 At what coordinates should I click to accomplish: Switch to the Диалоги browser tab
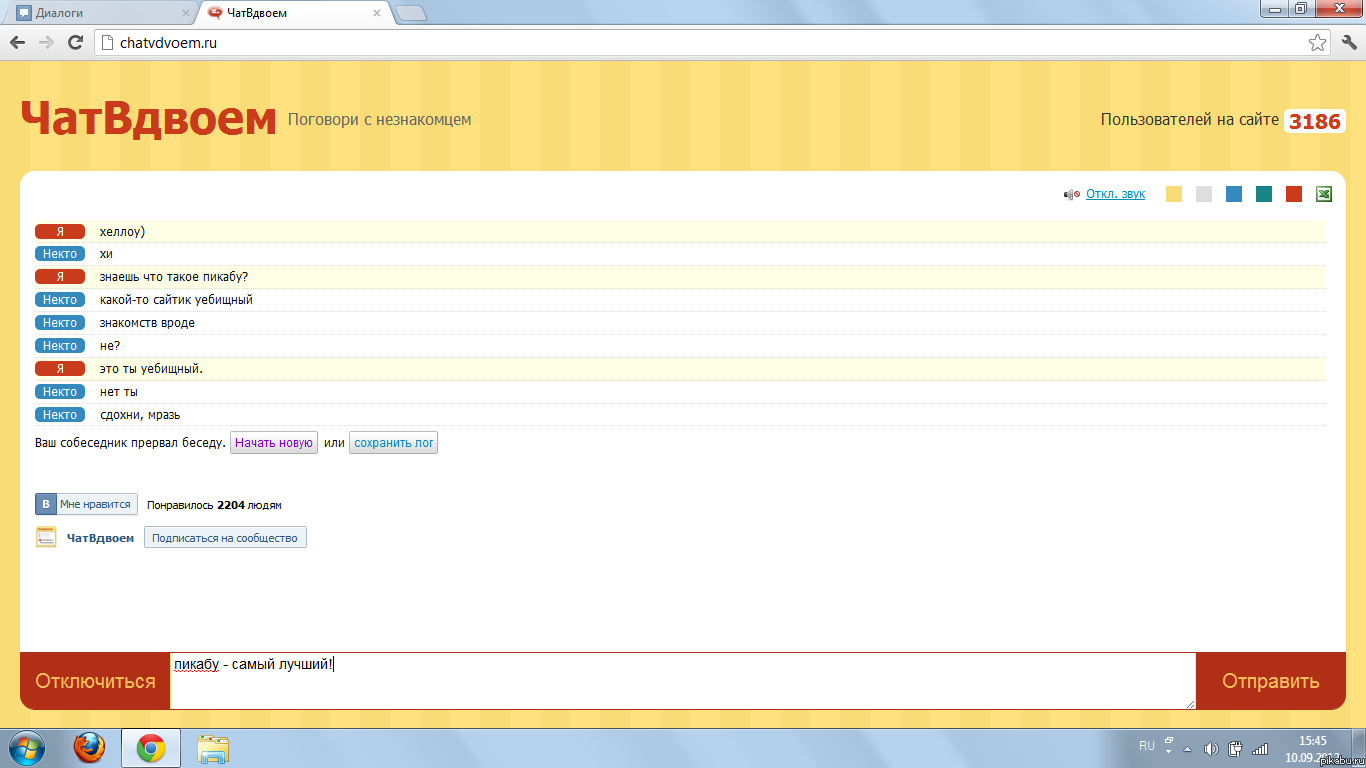pos(98,13)
